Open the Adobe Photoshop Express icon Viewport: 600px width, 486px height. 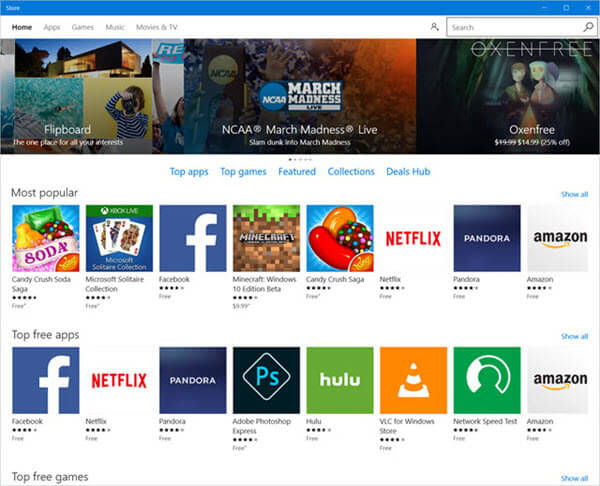pyautogui.click(x=266, y=380)
